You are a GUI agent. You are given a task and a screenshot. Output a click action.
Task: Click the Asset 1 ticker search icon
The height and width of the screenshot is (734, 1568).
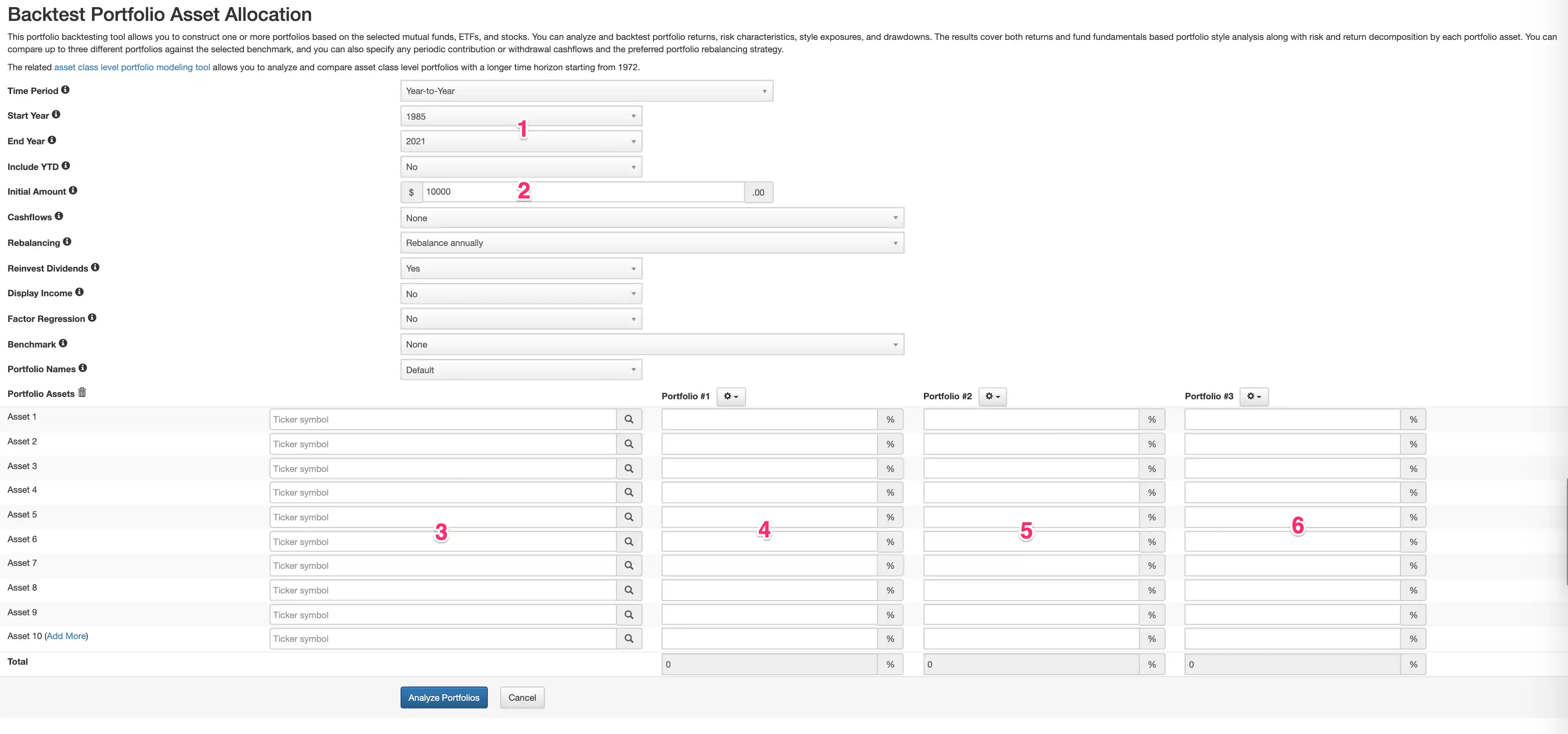coord(629,419)
